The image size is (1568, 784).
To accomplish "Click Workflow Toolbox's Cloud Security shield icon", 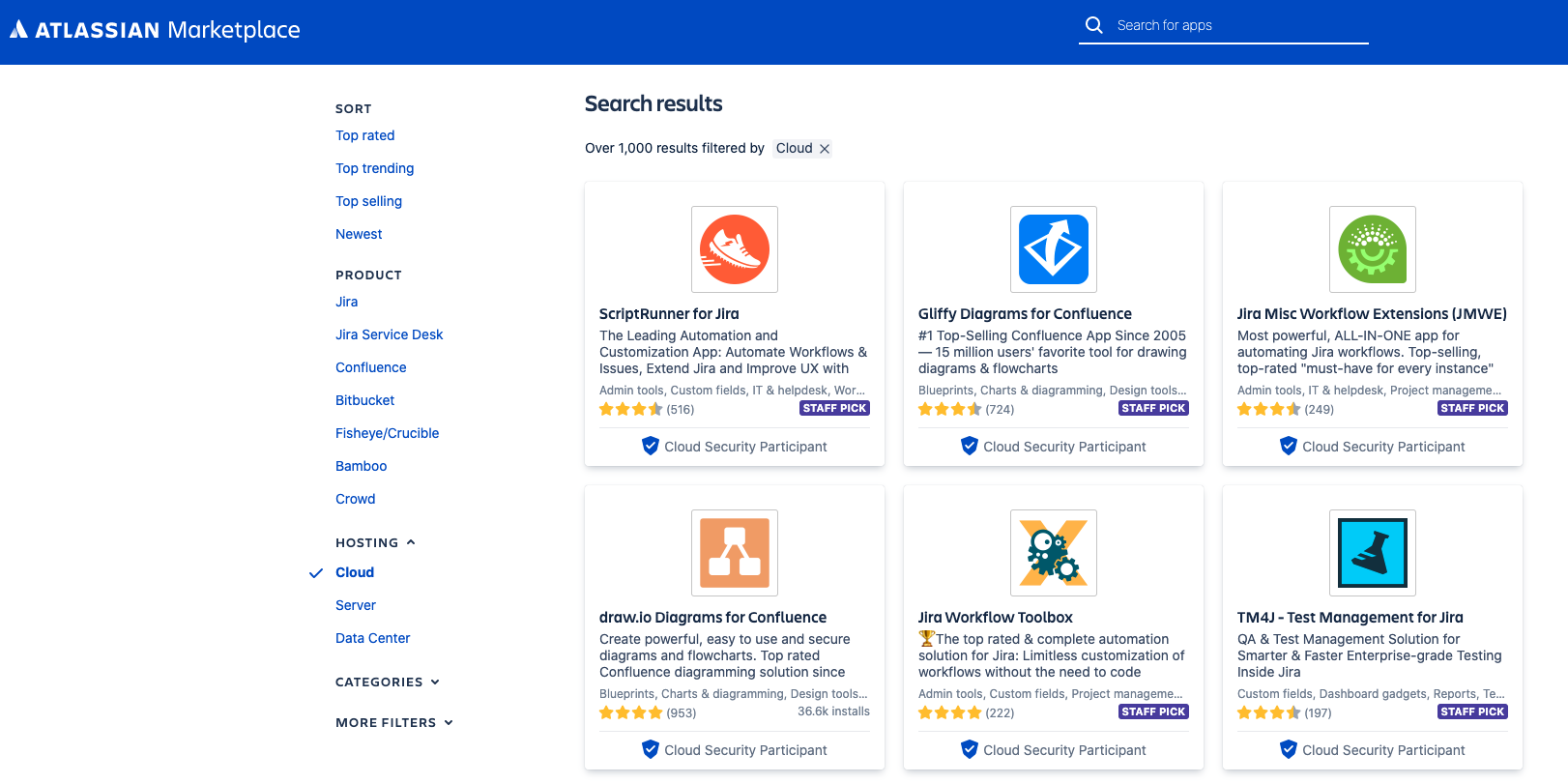I will 970,749.
